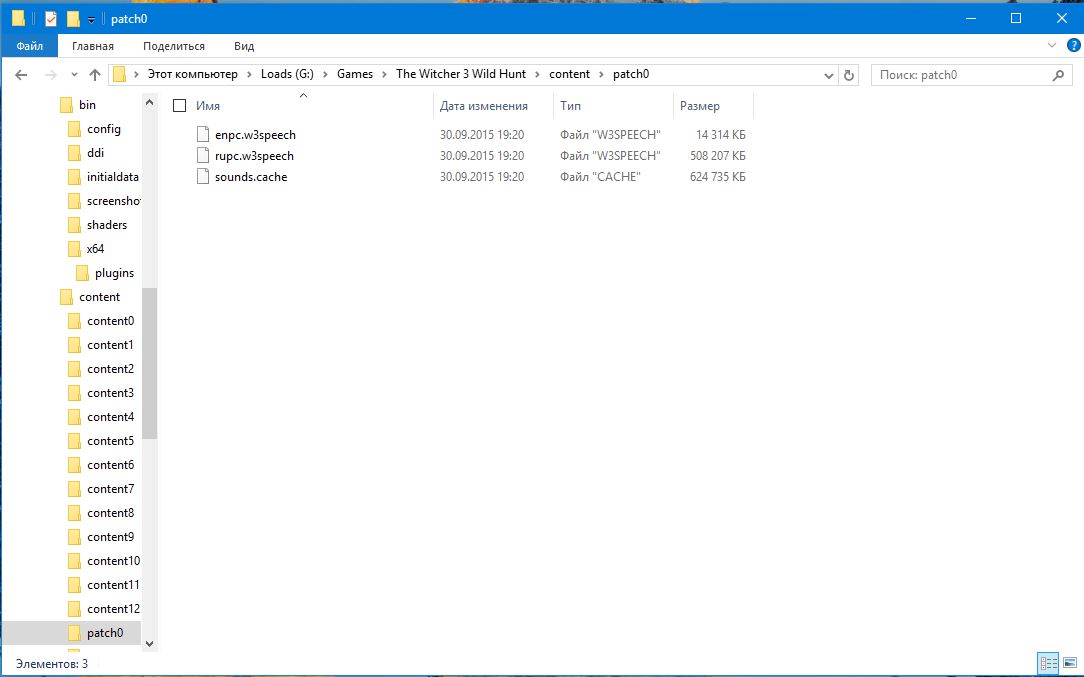Open the Вид ribbon tab
Image resolution: width=1084 pixels, height=677 pixels.
coord(244,46)
